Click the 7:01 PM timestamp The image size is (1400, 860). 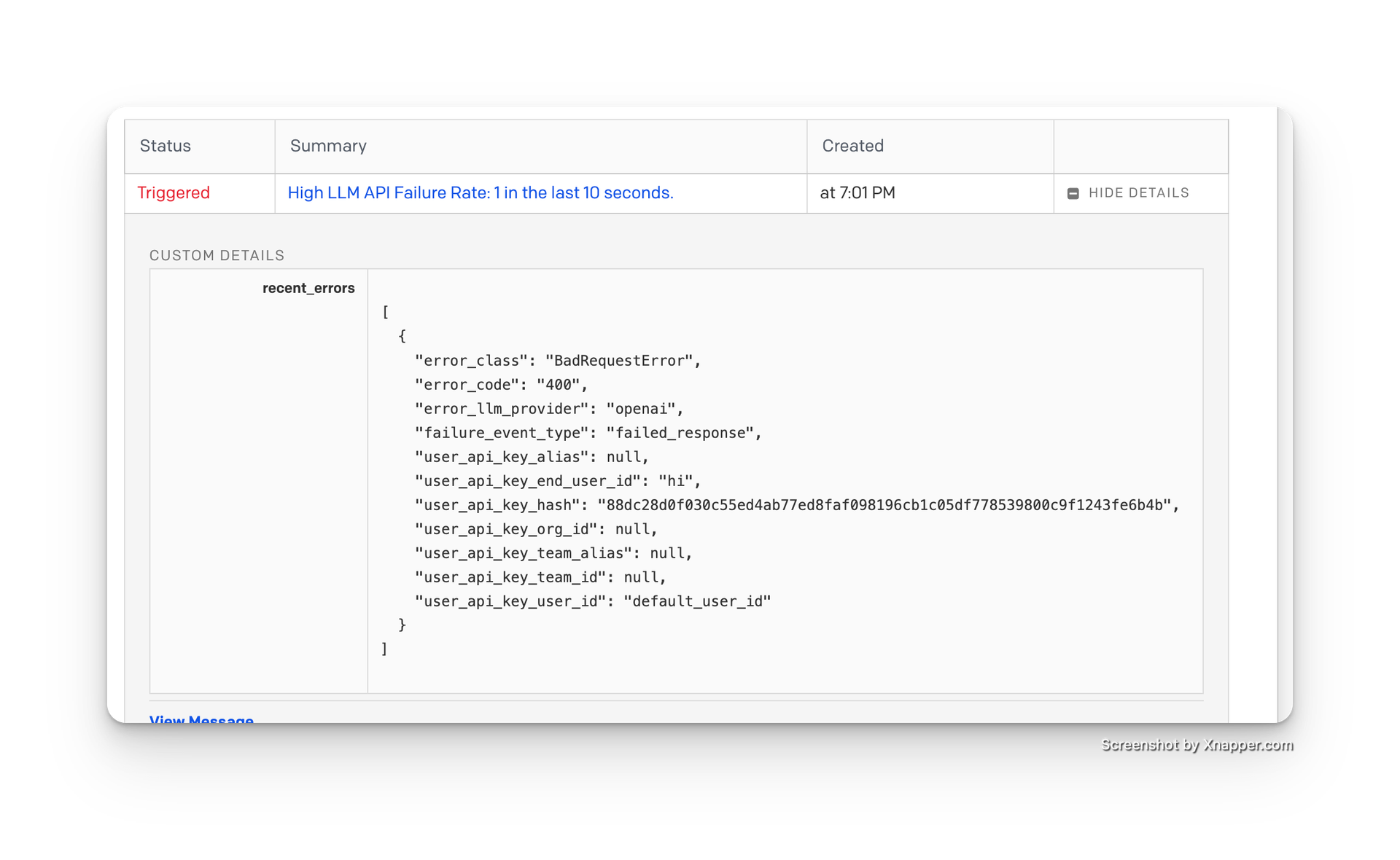pos(858,193)
